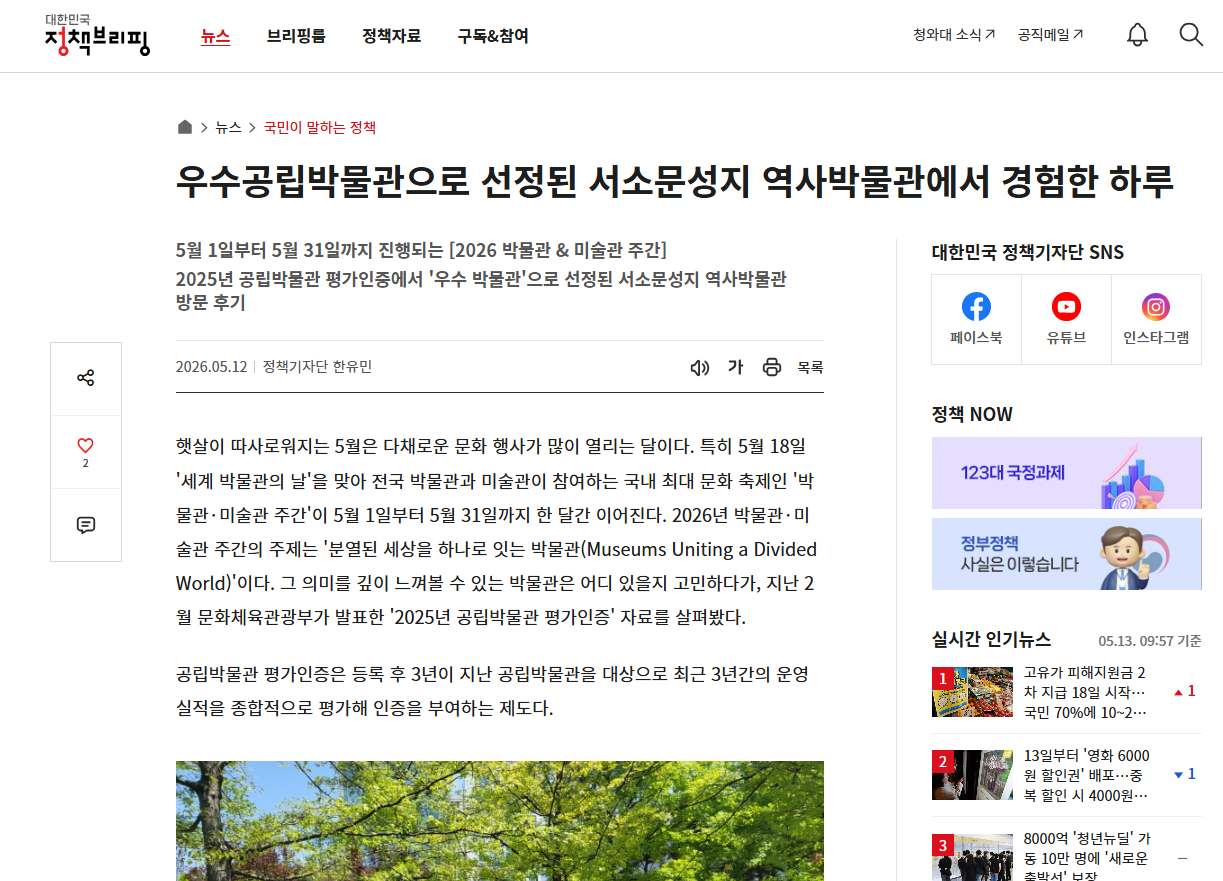Select rank 2 news thumbnail image
Image resolution: width=1223 pixels, height=881 pixels.
[x=972, y=775]
